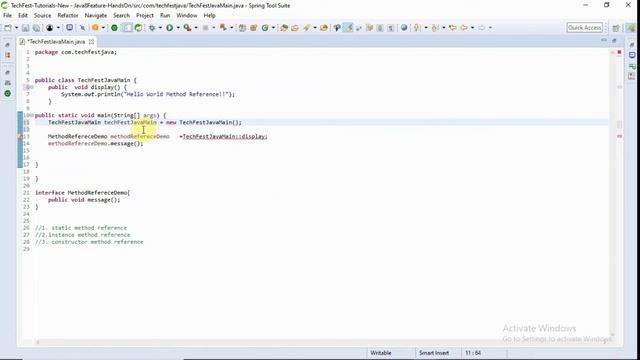Click the '//3. constructor method reference' comment

89,242
